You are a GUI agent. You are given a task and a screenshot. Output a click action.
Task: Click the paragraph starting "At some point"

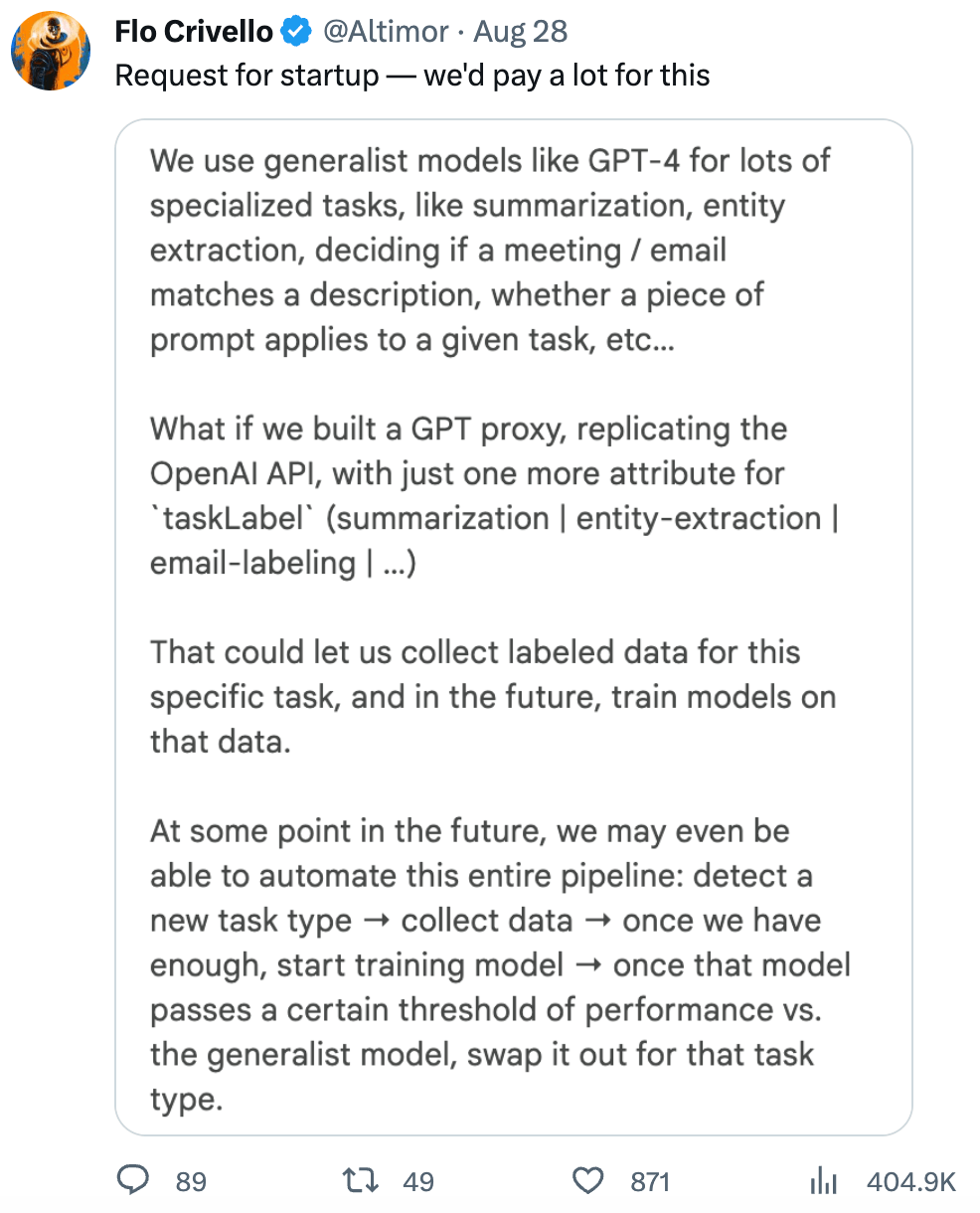[500, 964]
